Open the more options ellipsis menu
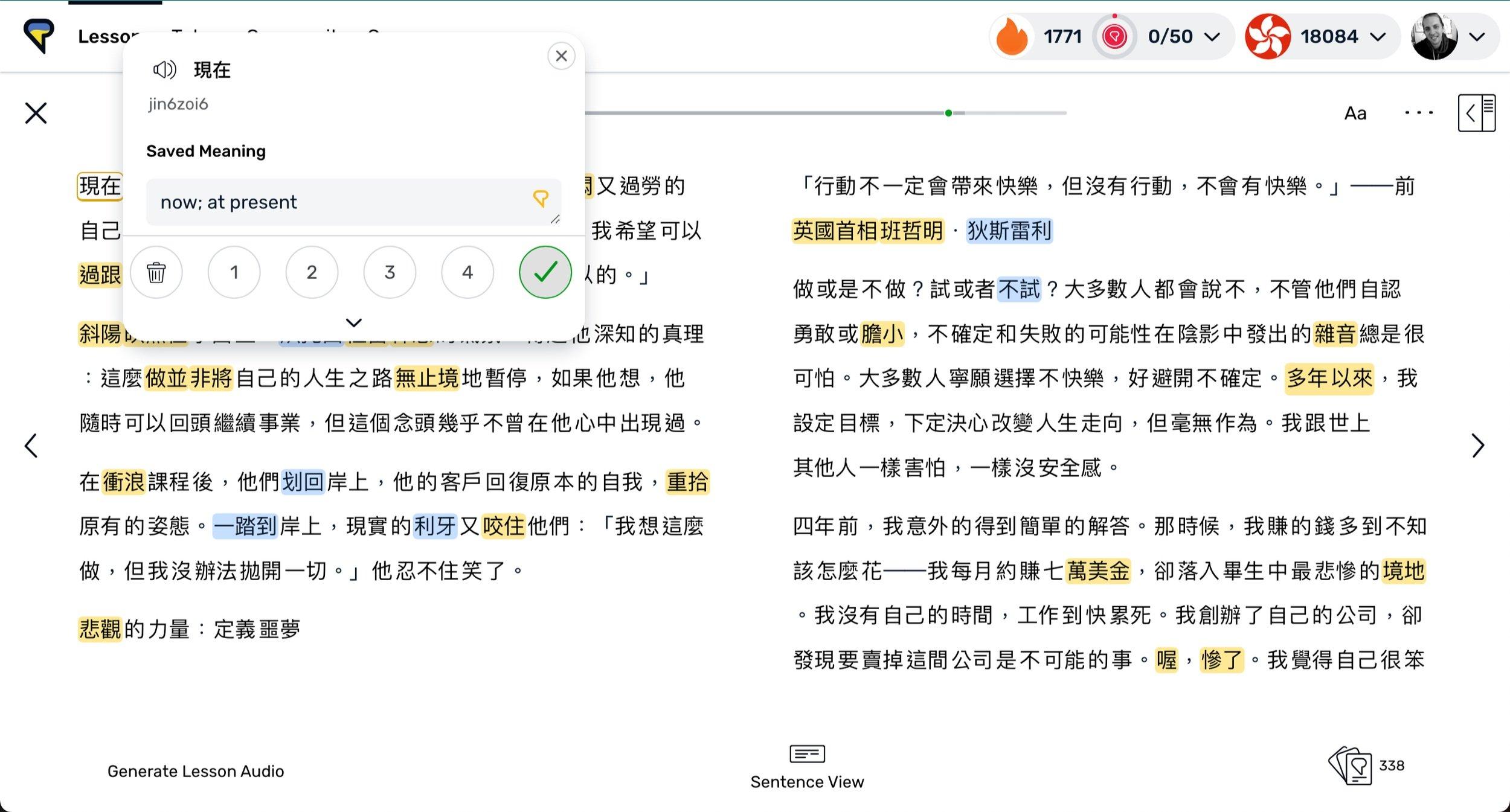The width and height of the screenshot is (1510, 812). coord(1419,112)
